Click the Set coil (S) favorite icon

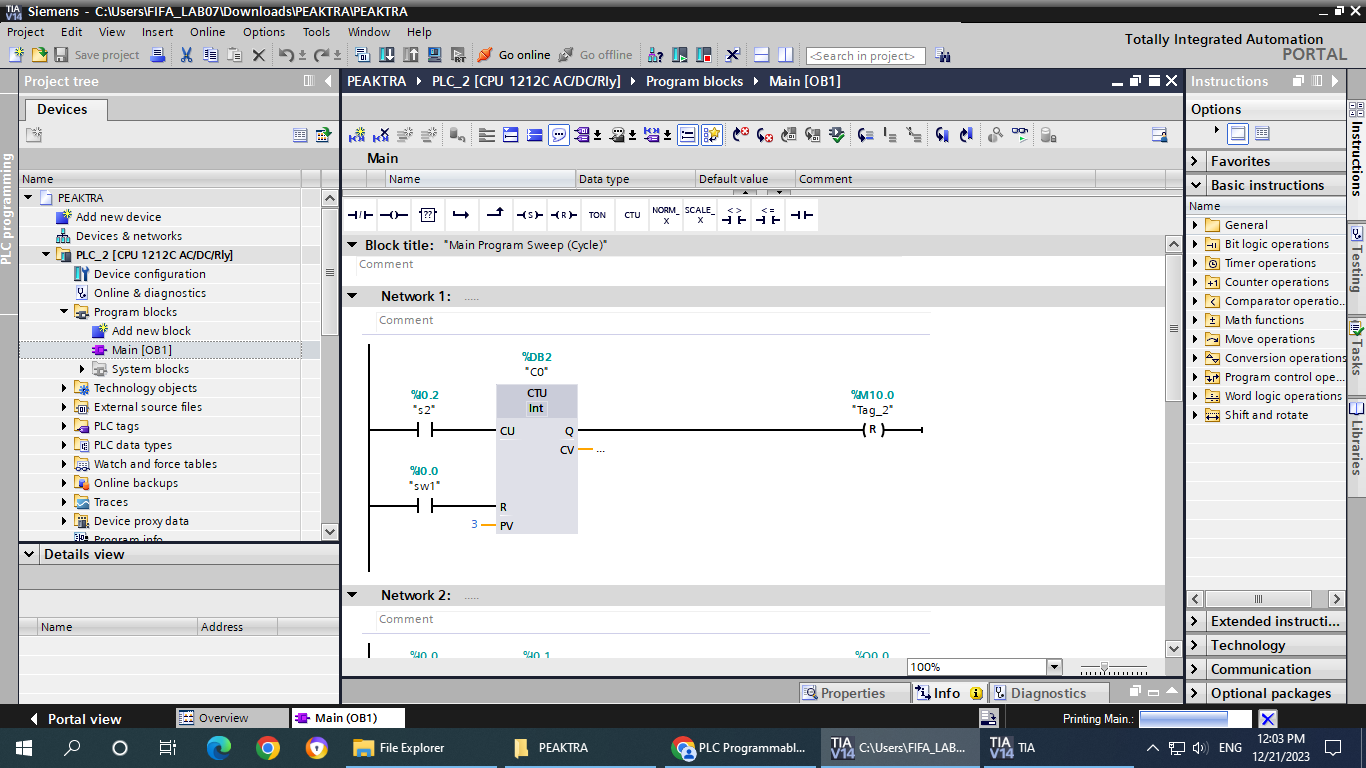coord(529,215)
